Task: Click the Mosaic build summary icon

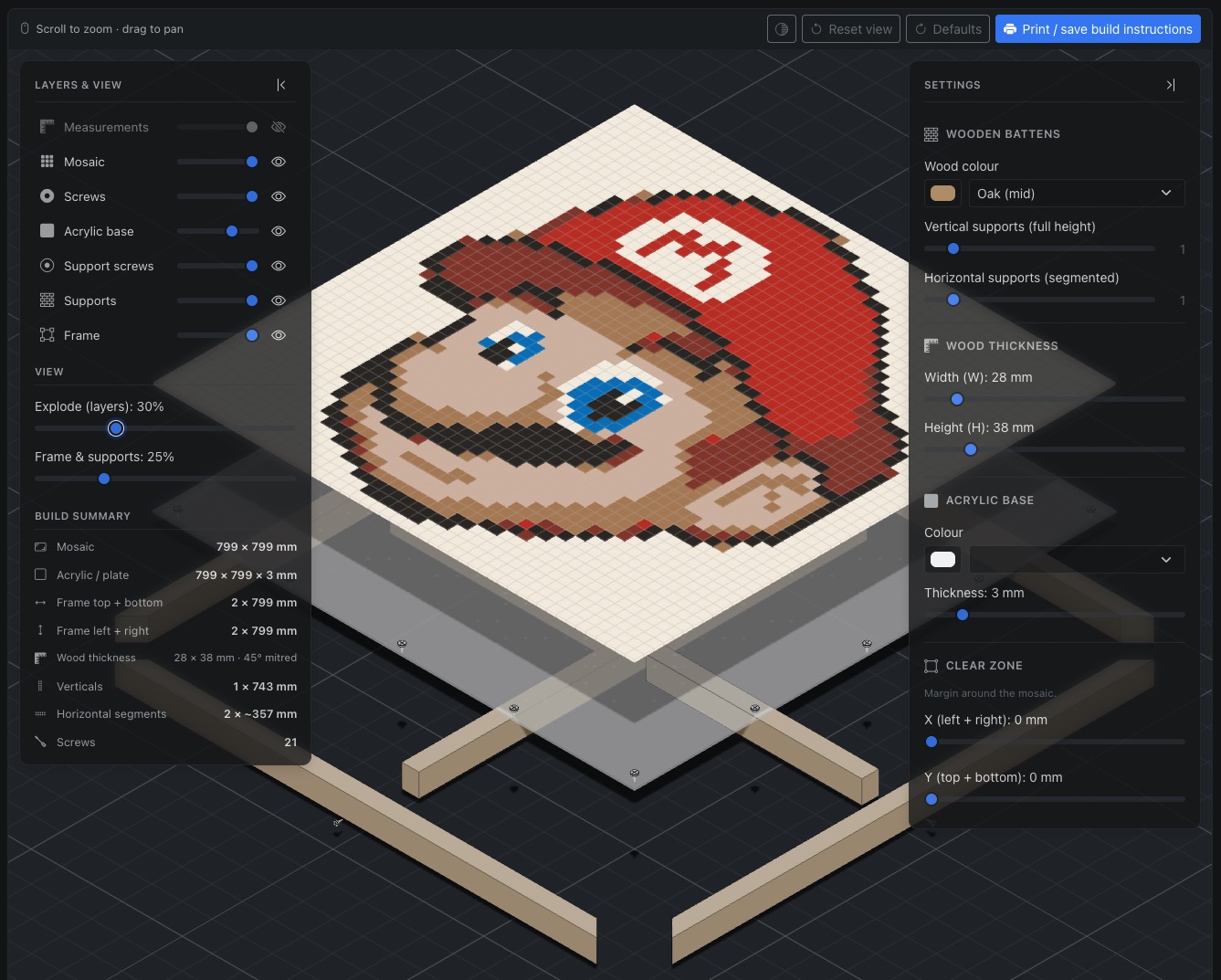Action: 40,547
